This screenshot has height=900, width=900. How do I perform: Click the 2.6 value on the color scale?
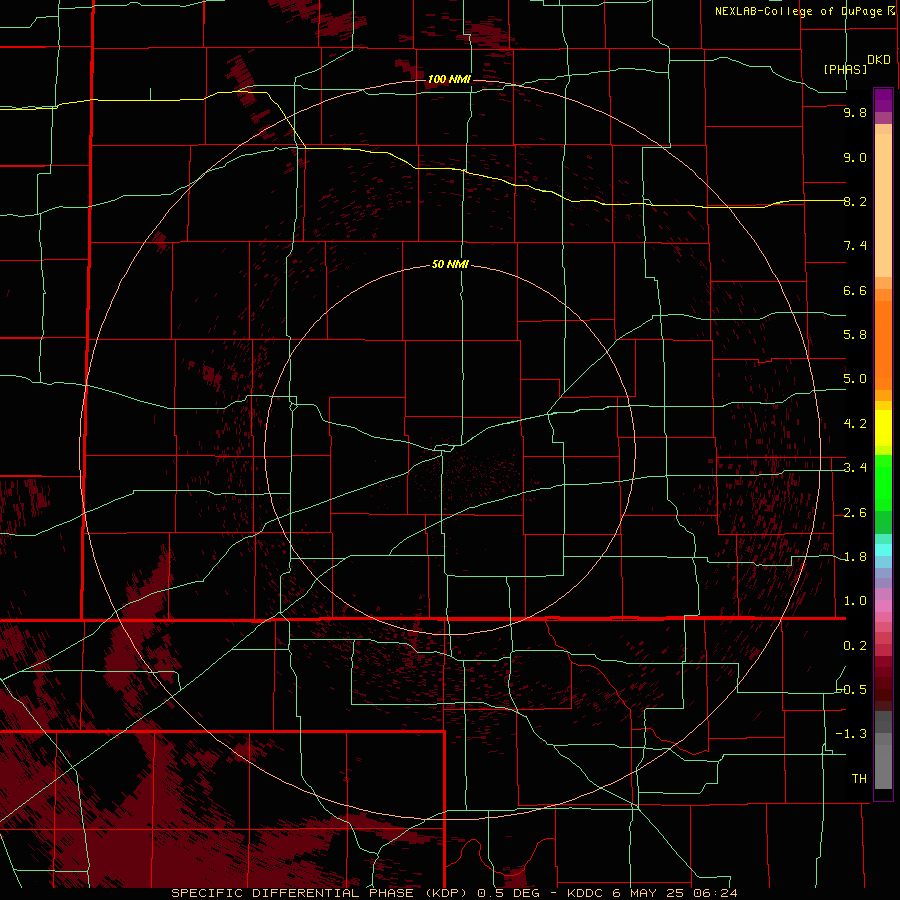(855, 513)
